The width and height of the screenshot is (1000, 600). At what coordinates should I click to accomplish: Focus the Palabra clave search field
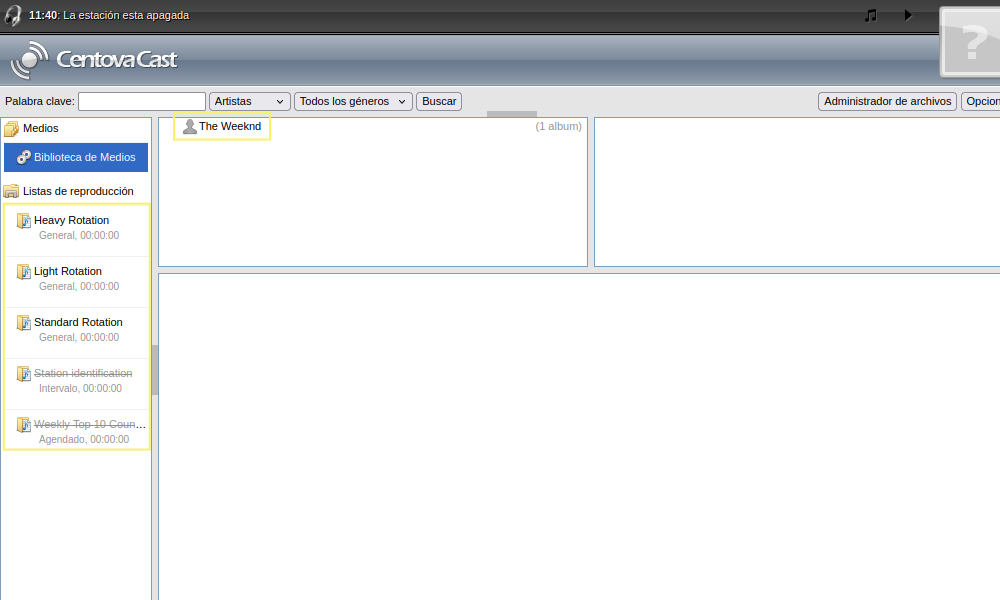pos(142,101)
